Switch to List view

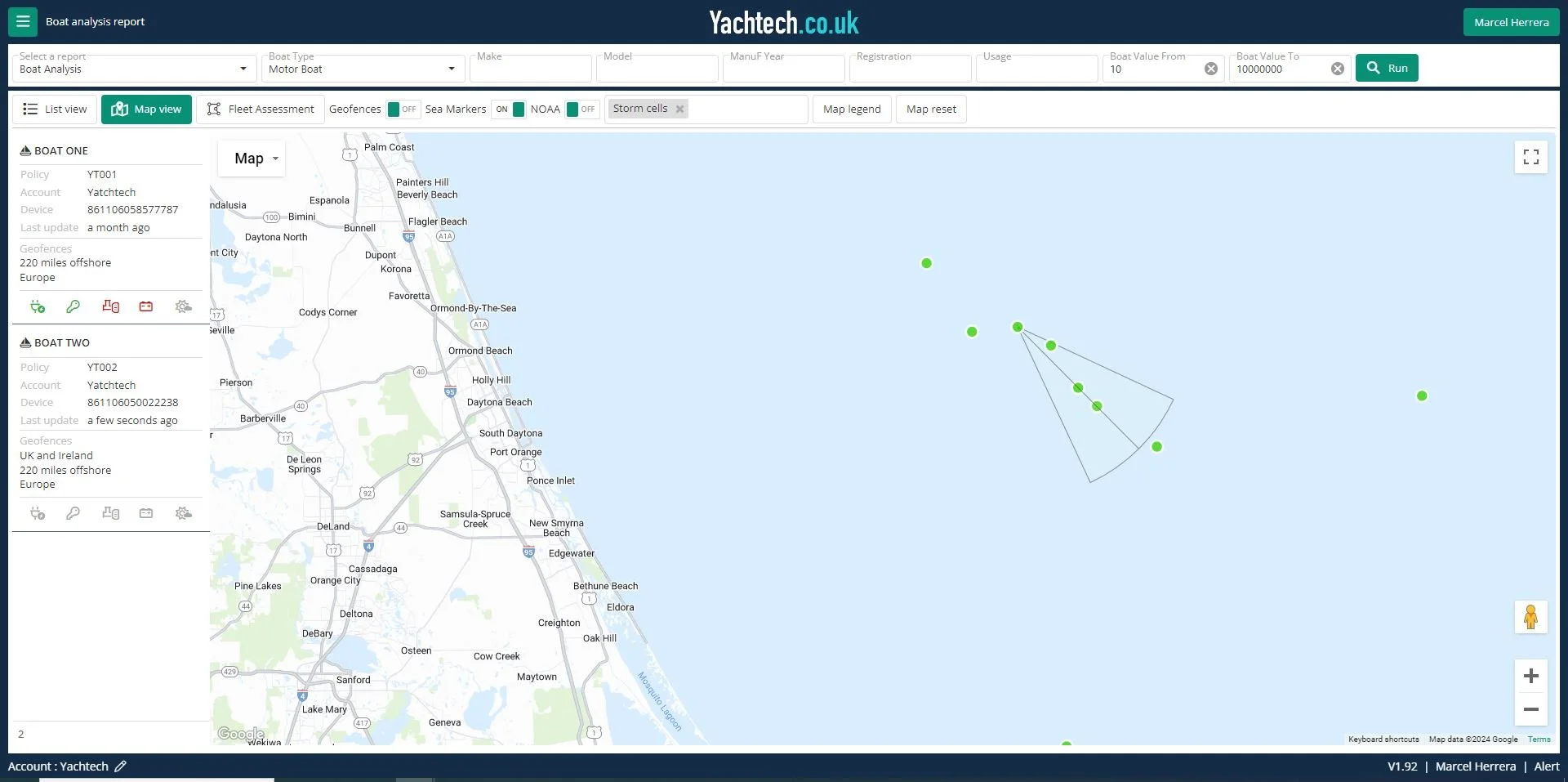coord(55,109)
